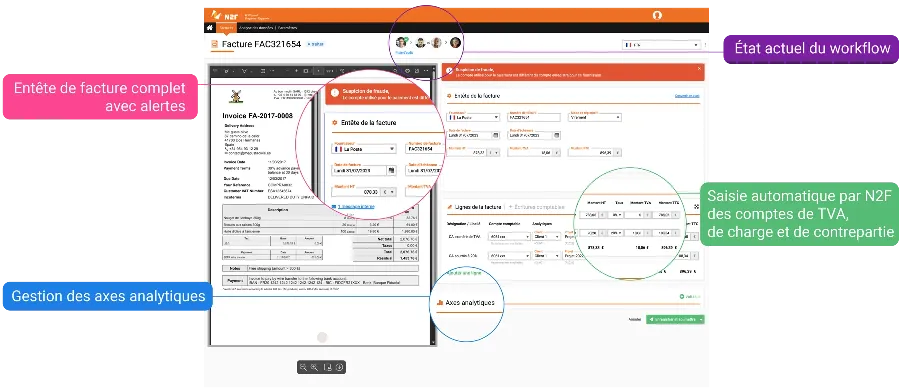Viewport: 900px width, 390px height.
Task: Open the Paramètres tab in navigation bar
Action: click(x=287, y=28)
